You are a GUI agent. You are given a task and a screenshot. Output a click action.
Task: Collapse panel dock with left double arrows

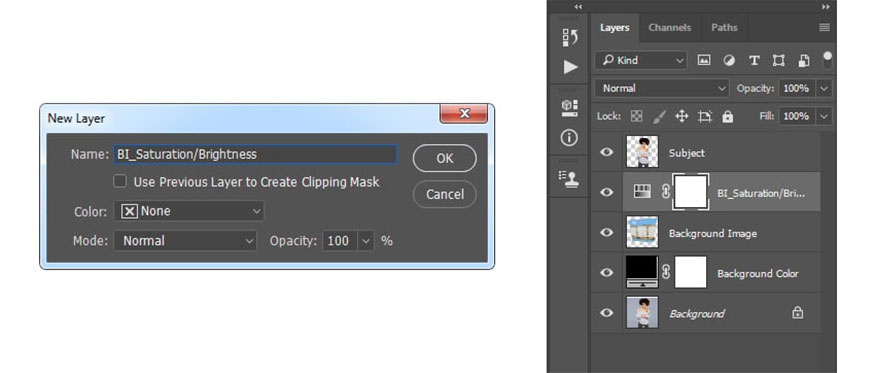578,7
